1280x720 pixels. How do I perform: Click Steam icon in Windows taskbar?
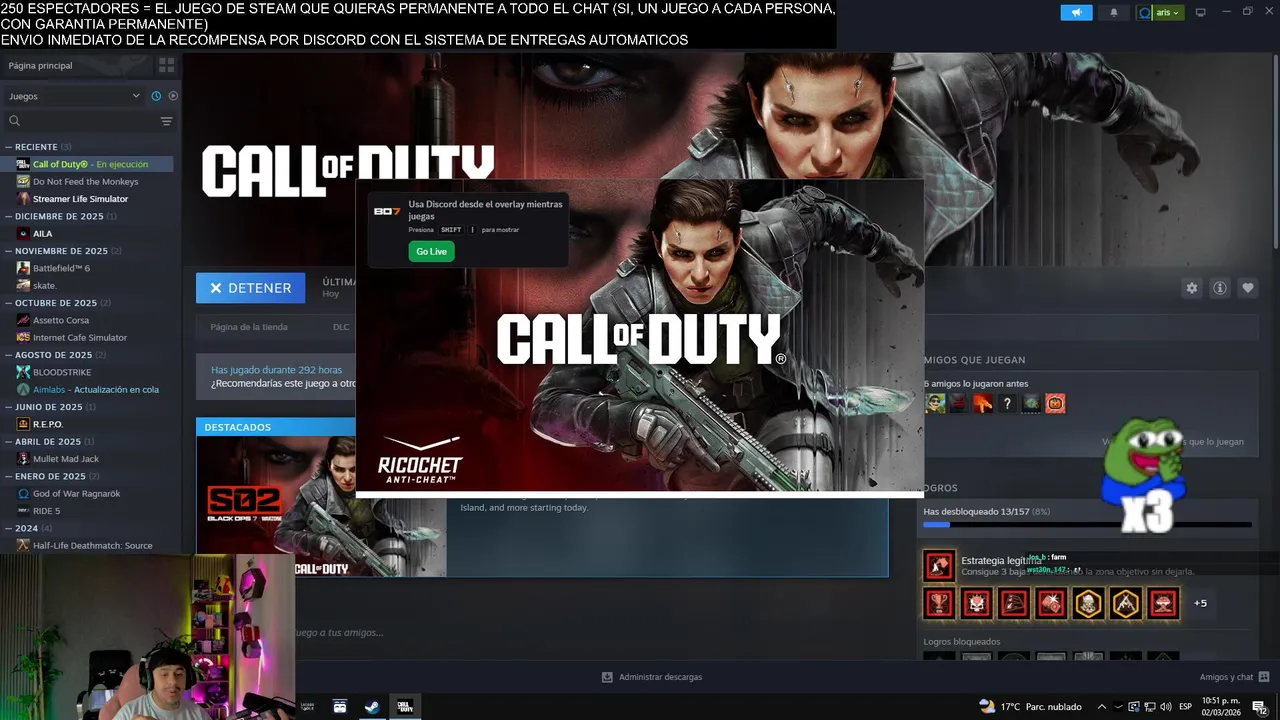pyautogui.click(x=371, y=706)
